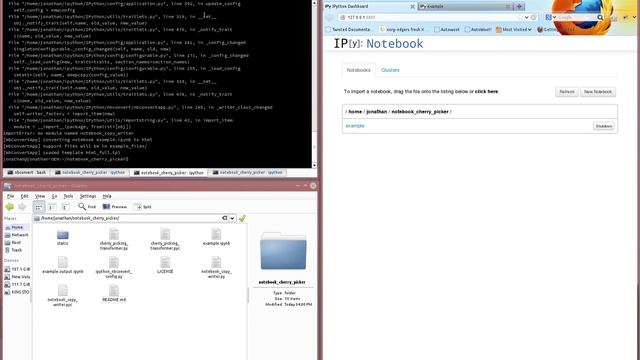Click the terminal scrollbar down arrow
This screenshot has height=360, width=640.
pos(314,165)
